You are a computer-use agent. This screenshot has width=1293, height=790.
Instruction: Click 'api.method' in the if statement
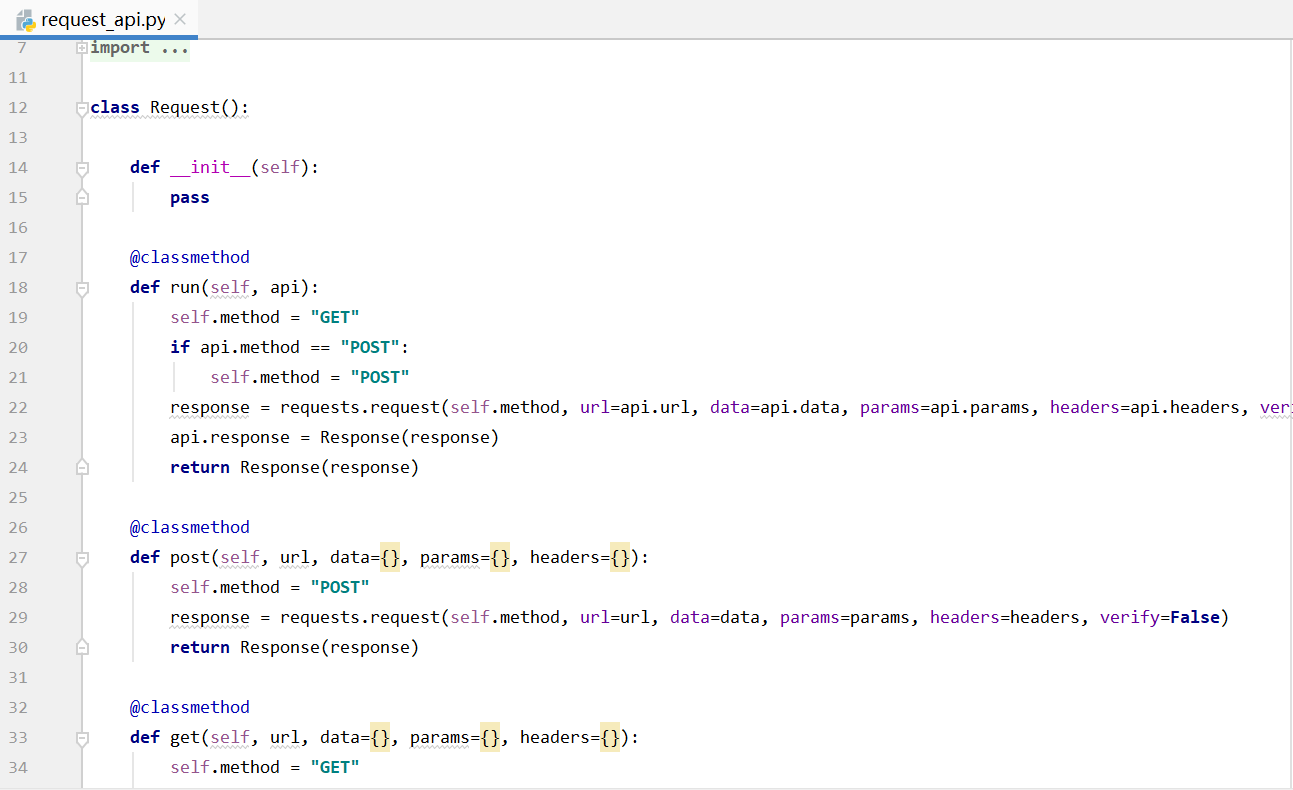tap(250, 347)
